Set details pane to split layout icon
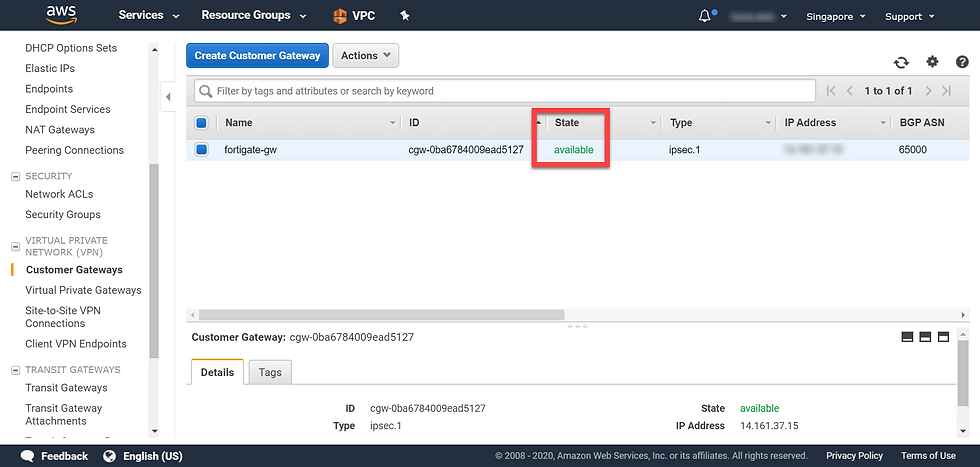 tap(926, 337)
